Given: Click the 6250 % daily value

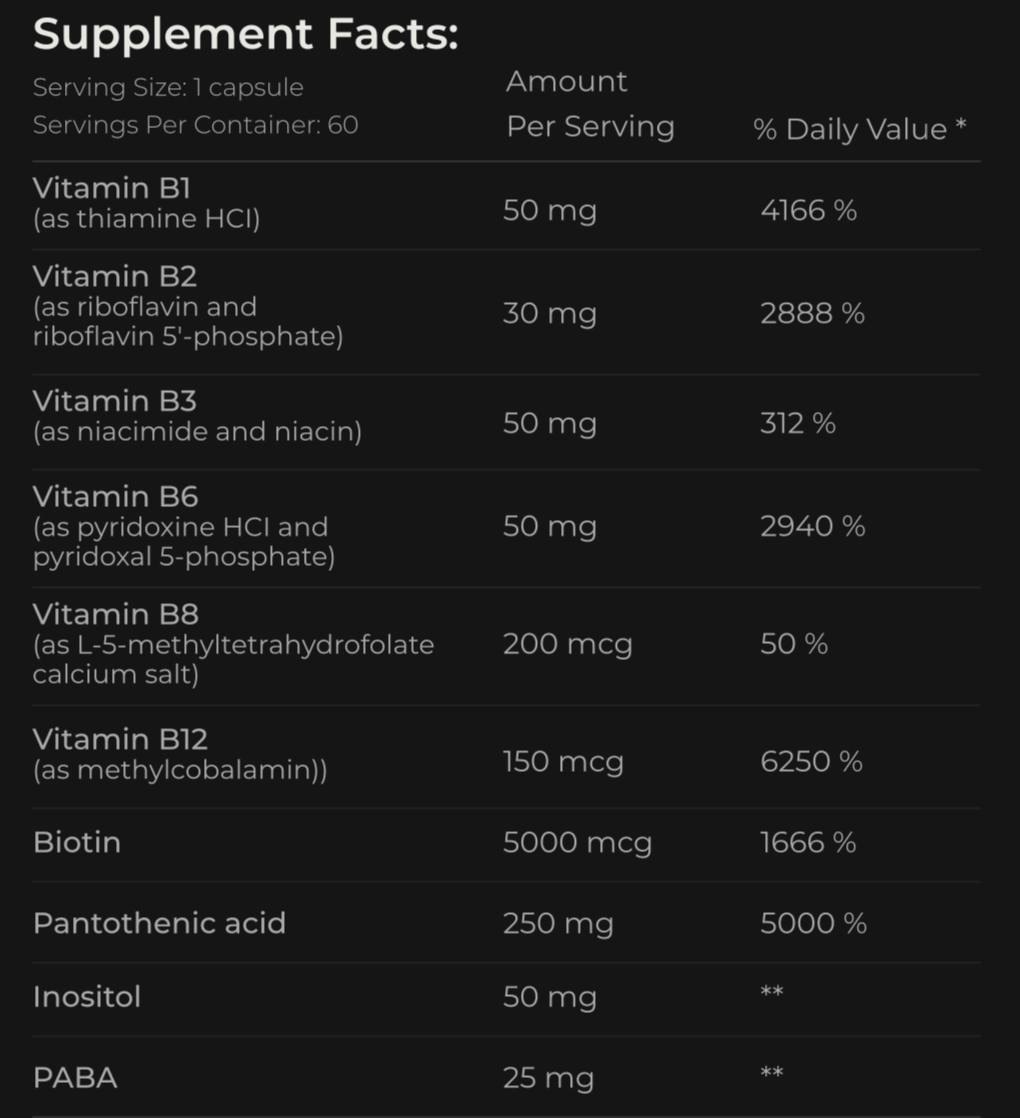Looking at the screenshot, I should click(x=811, y=761).
